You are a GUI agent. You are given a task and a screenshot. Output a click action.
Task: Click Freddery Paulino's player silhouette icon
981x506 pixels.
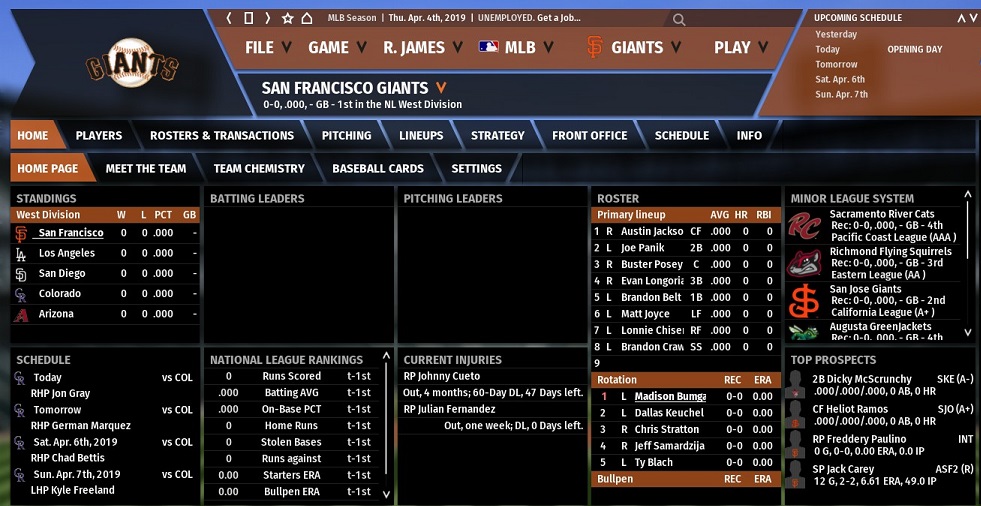click(796, 445)
